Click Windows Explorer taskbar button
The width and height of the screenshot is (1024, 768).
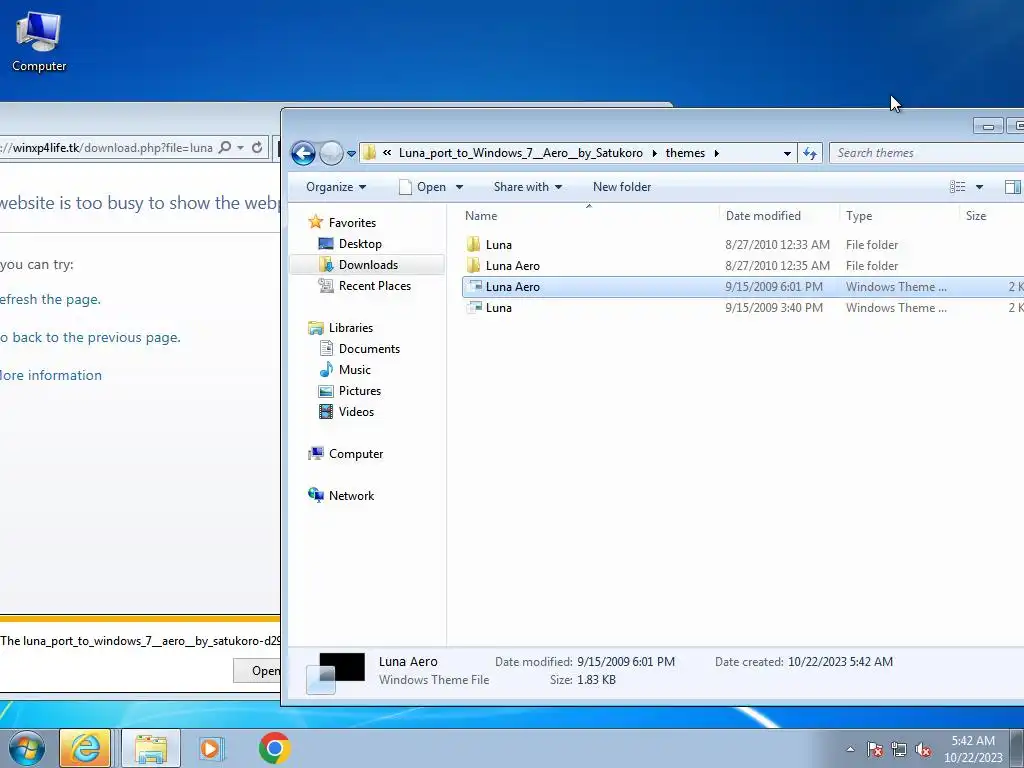click(151, 748)
